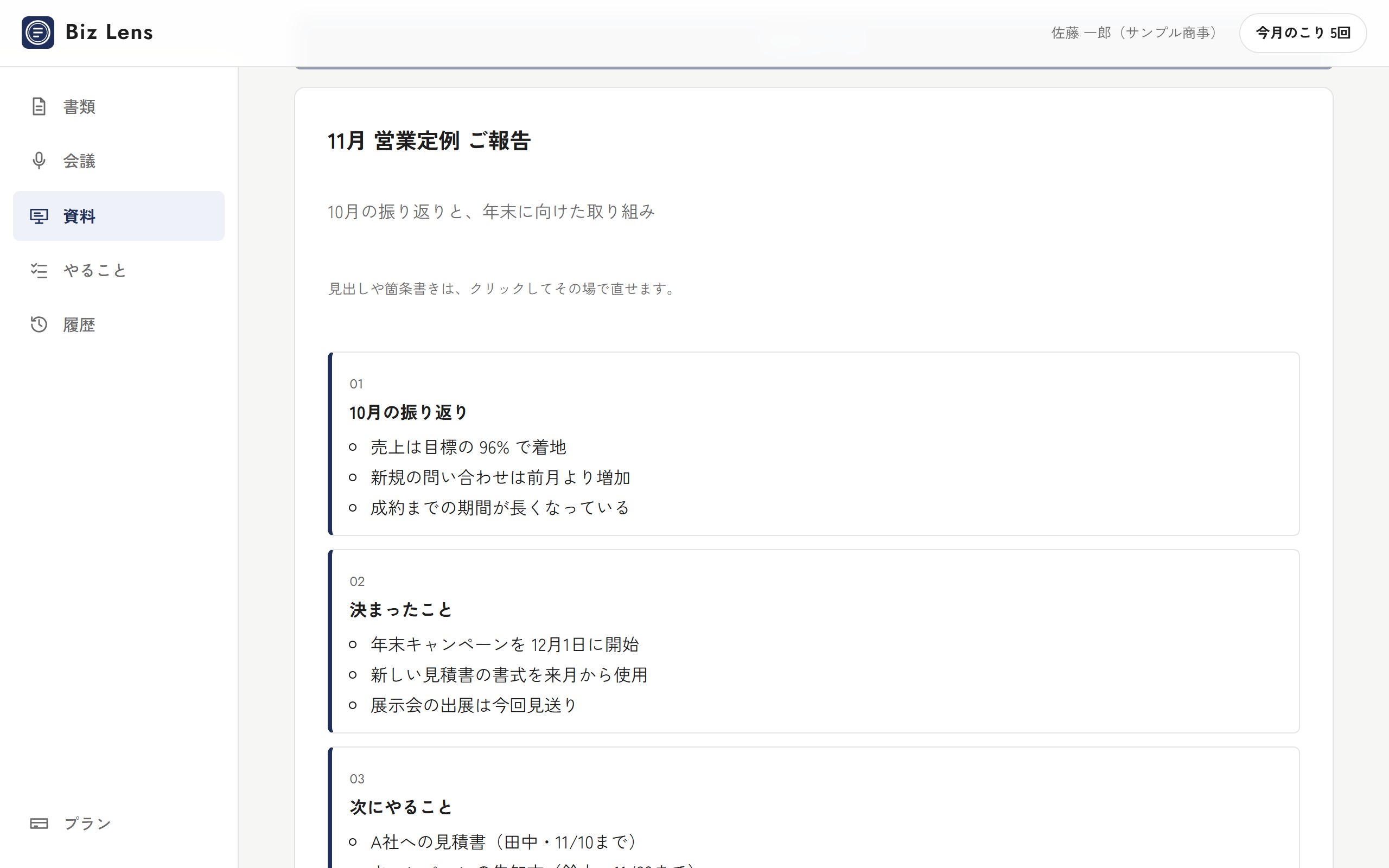Screen dimensions: 1389x868
Task: Edit bullet 展示会の出展は今回見送り
Action: pyautogui.click(x=474, y=706)
